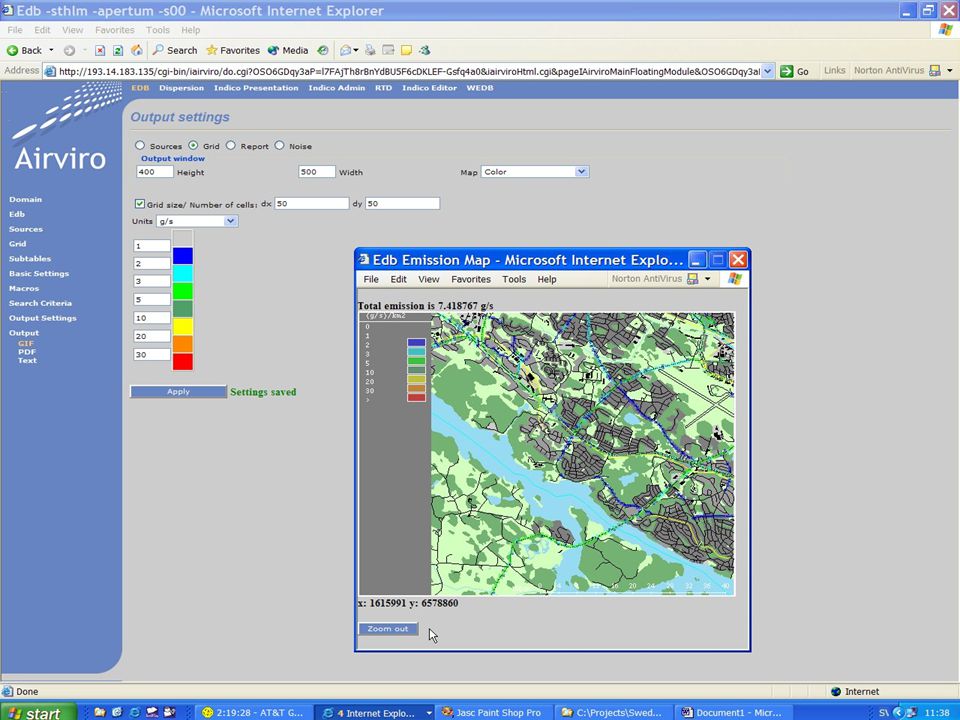Click the blue color swatch beside value 1

183,255
